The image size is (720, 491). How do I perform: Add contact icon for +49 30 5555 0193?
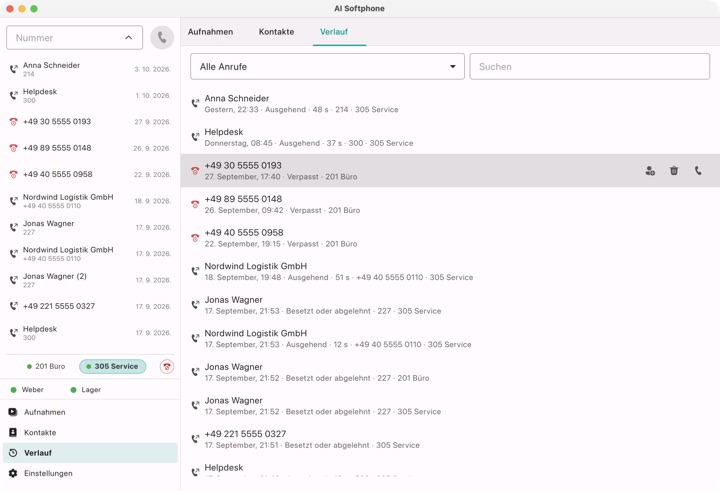tap(650, 171)
